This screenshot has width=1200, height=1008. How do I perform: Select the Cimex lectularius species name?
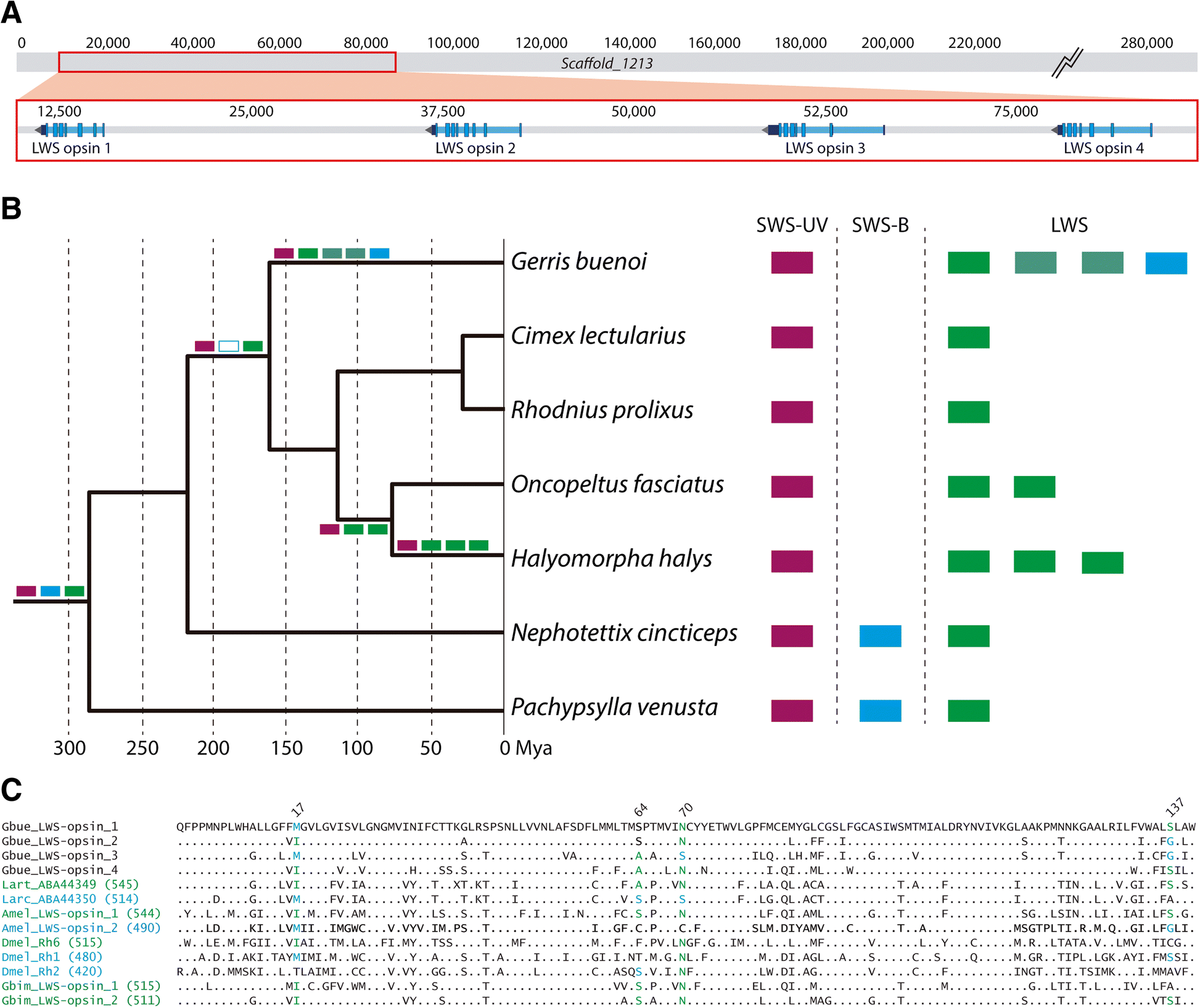[598, 335]
